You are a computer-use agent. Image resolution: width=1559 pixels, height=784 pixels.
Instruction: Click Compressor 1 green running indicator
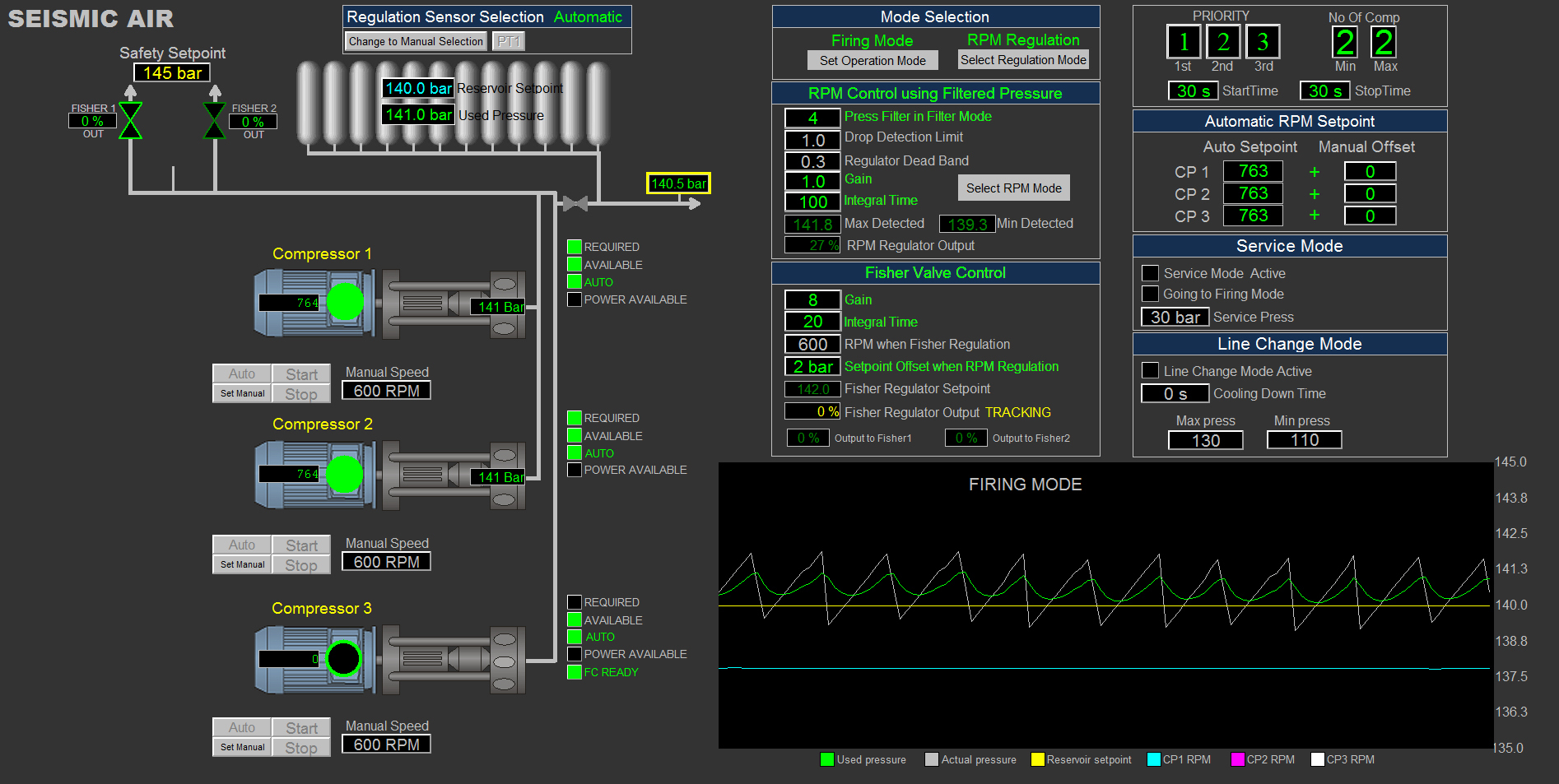click(345, 303)
